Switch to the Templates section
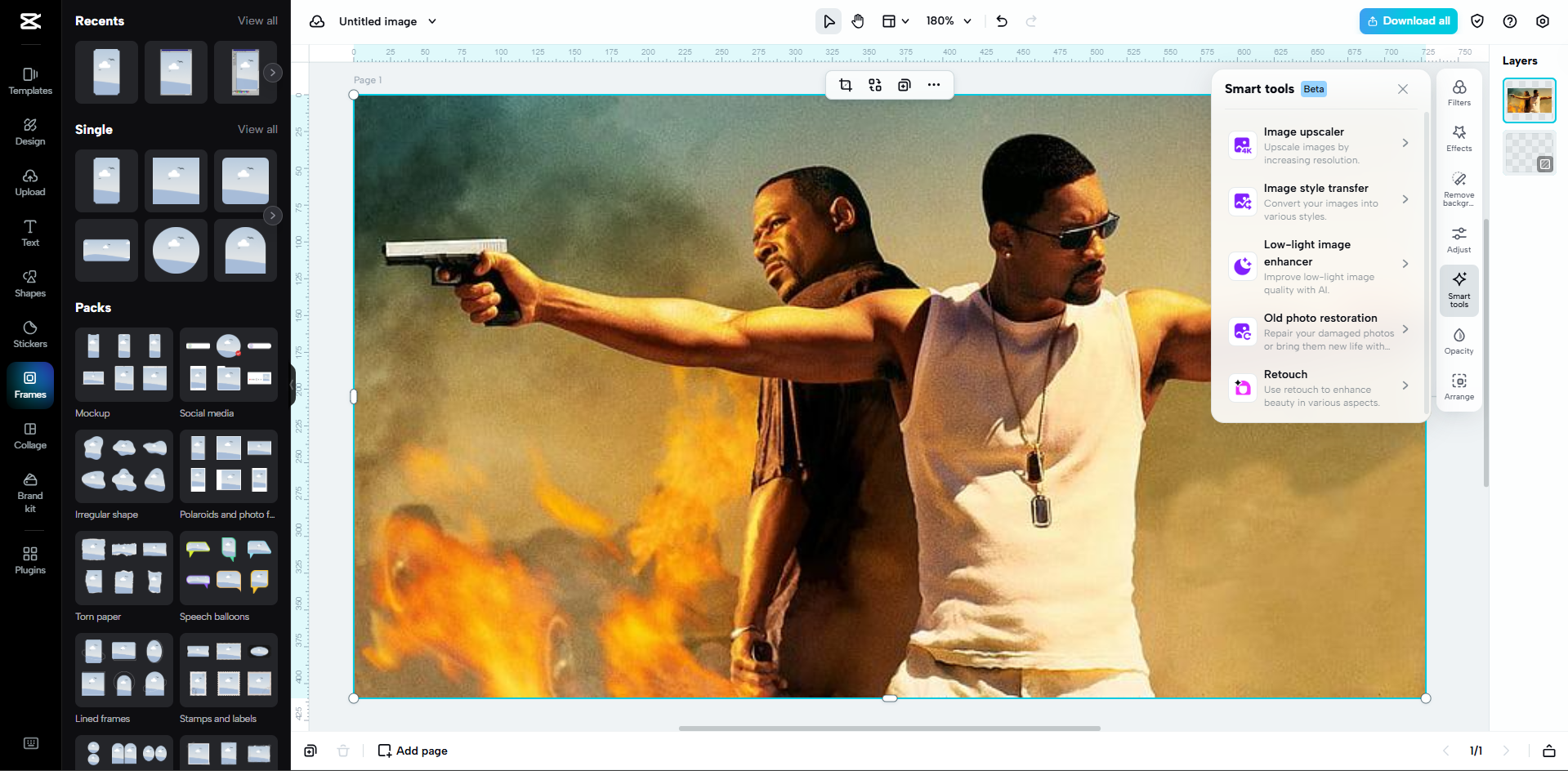1568x771 pixels. coord(29,81)
